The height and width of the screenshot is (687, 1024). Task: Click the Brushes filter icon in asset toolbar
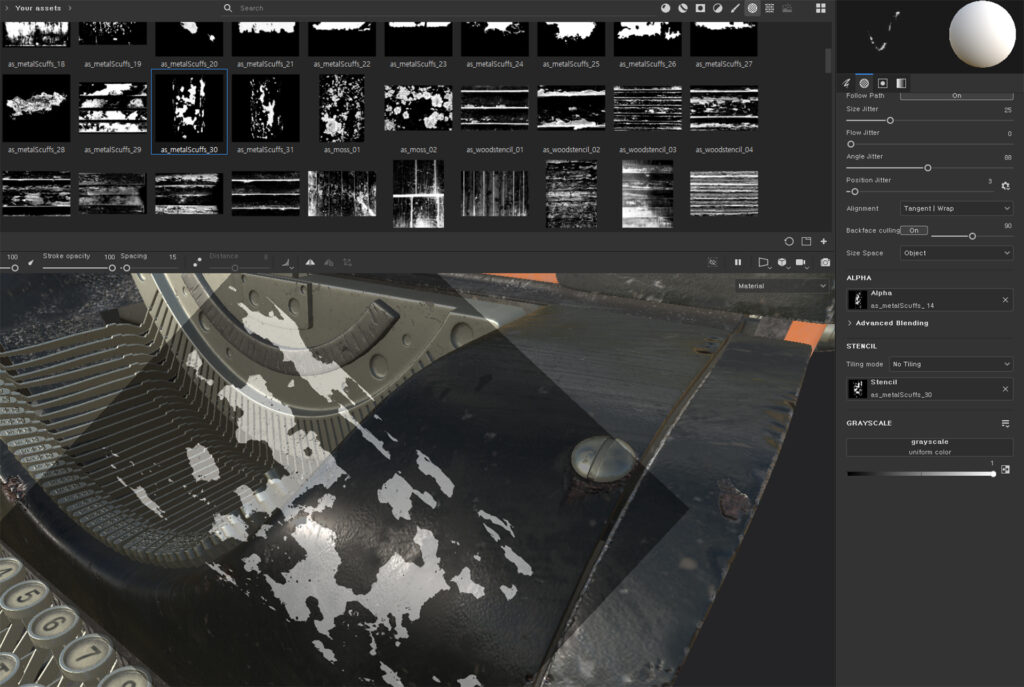735,8
